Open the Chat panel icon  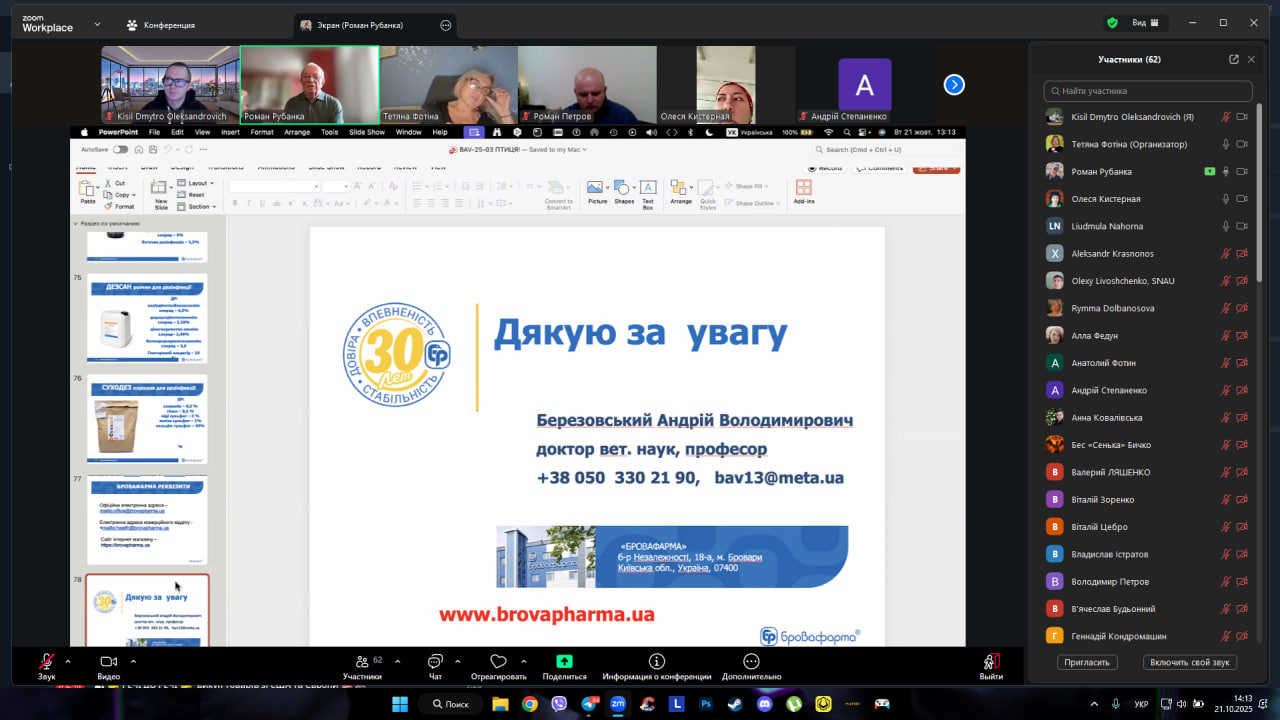point(435,662)
